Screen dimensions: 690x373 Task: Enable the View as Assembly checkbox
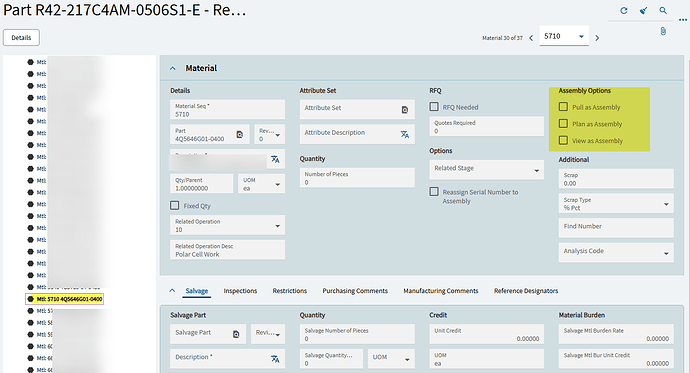(563, 140)
